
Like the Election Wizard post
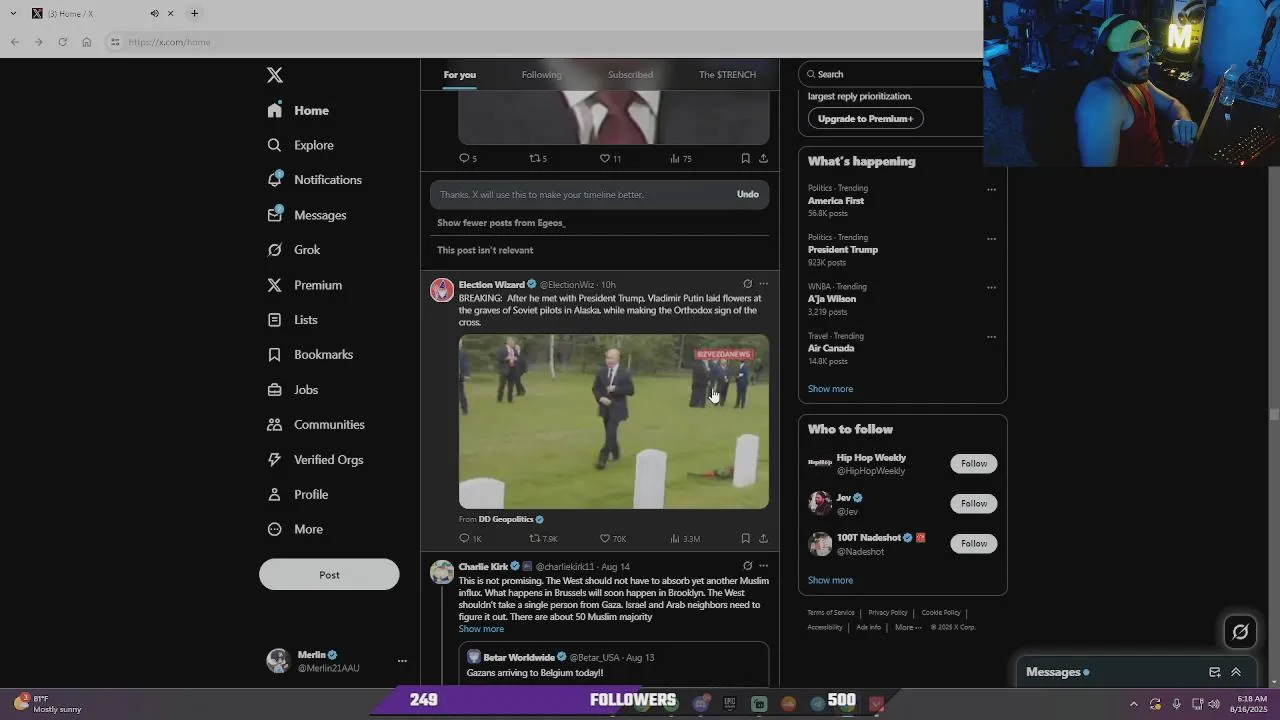pos(612,539)
